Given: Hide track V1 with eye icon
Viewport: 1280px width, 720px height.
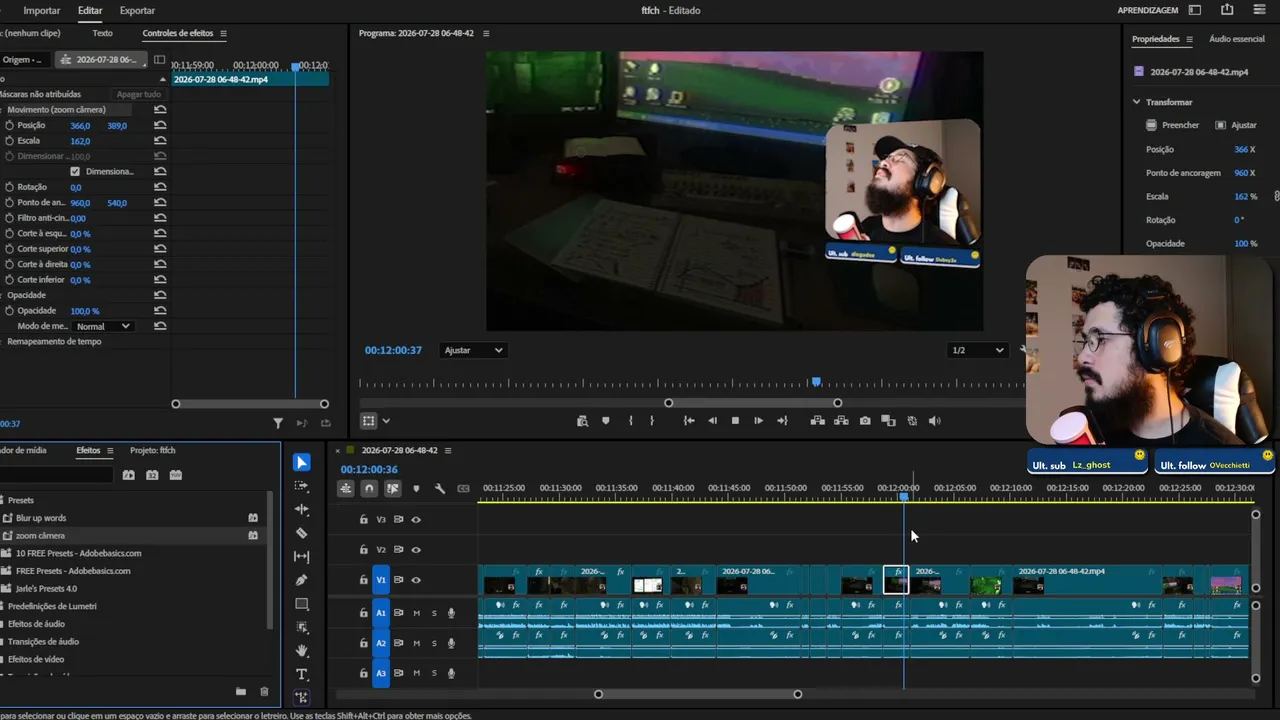Looking at the screenshot, I should 416,580.
